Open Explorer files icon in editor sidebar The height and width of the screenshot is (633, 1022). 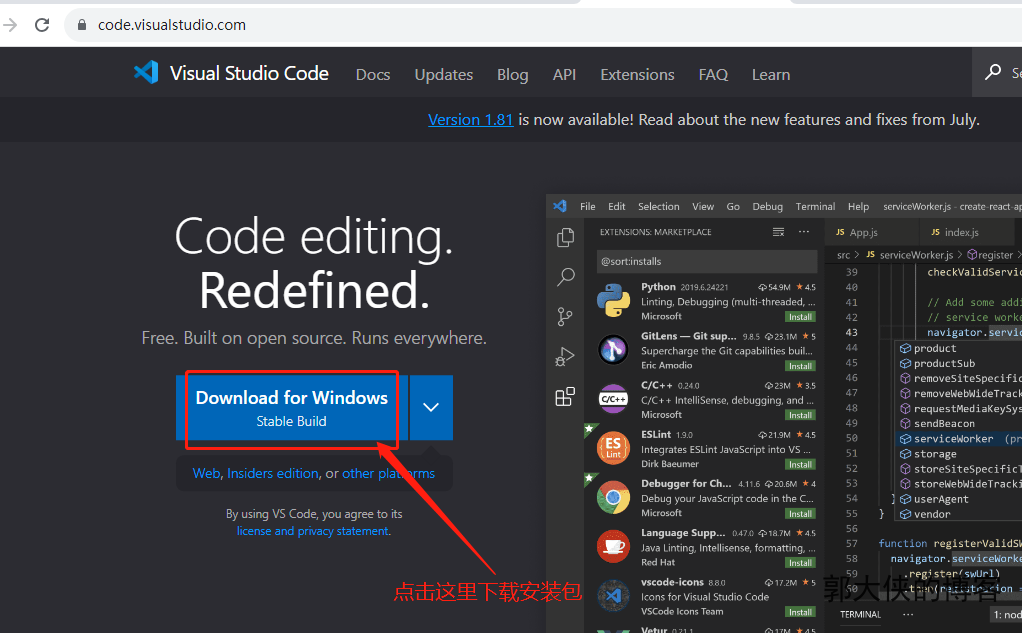tap(565, 237)
